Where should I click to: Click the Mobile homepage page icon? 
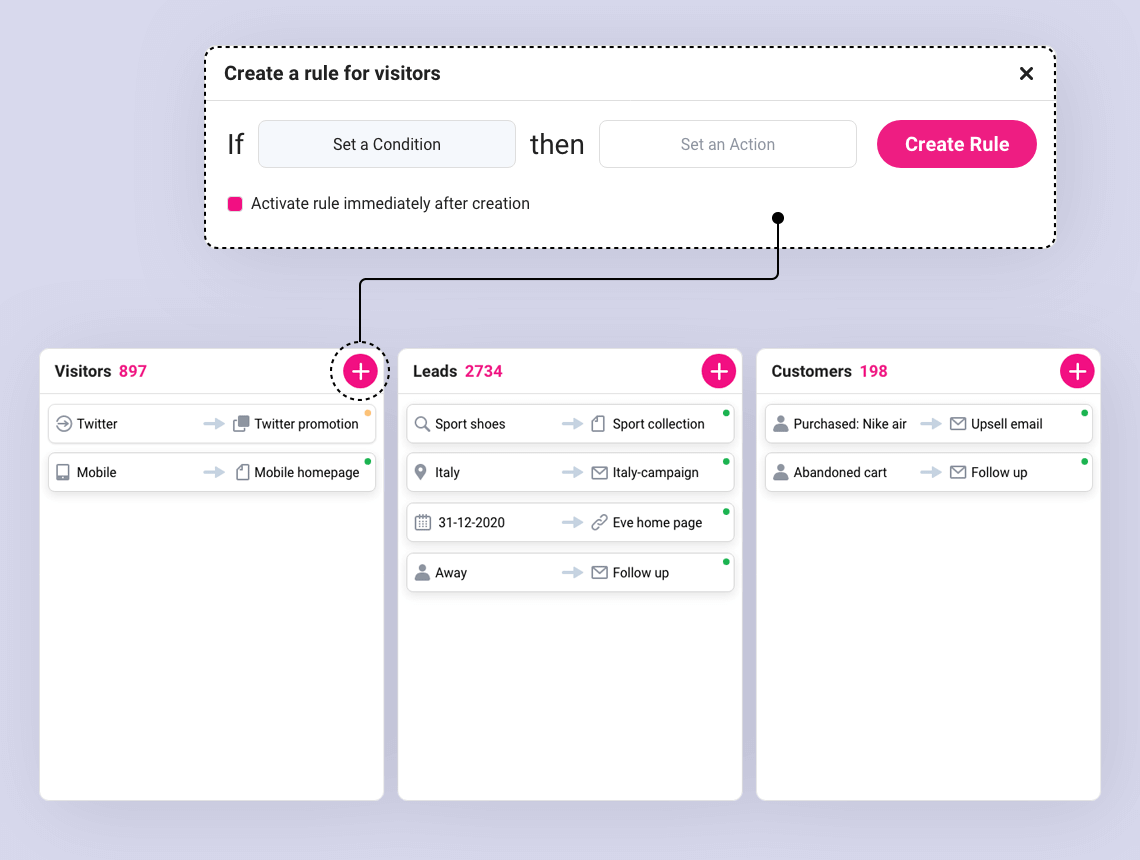[x=243, y=473]
